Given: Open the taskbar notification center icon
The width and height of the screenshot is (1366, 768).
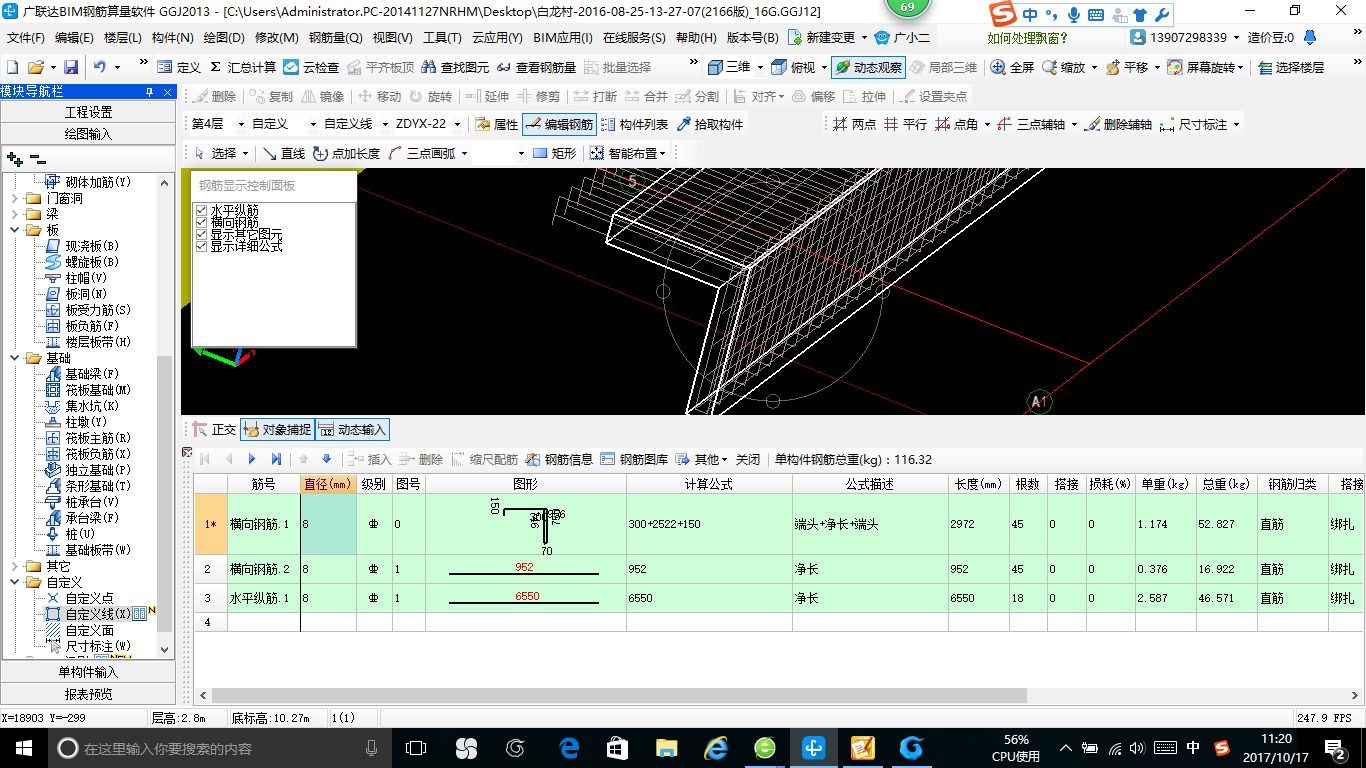Looking at the screenshot, I should pos(1335,747).
